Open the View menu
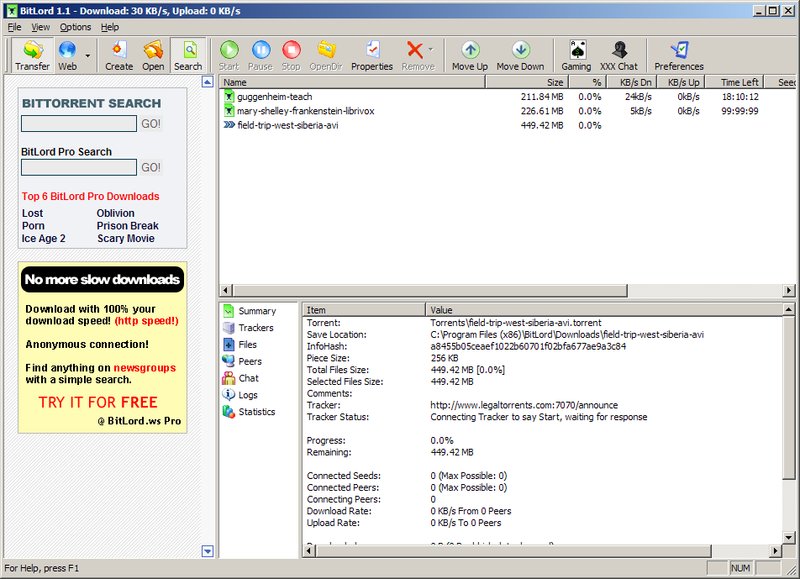 click(40, 27)
